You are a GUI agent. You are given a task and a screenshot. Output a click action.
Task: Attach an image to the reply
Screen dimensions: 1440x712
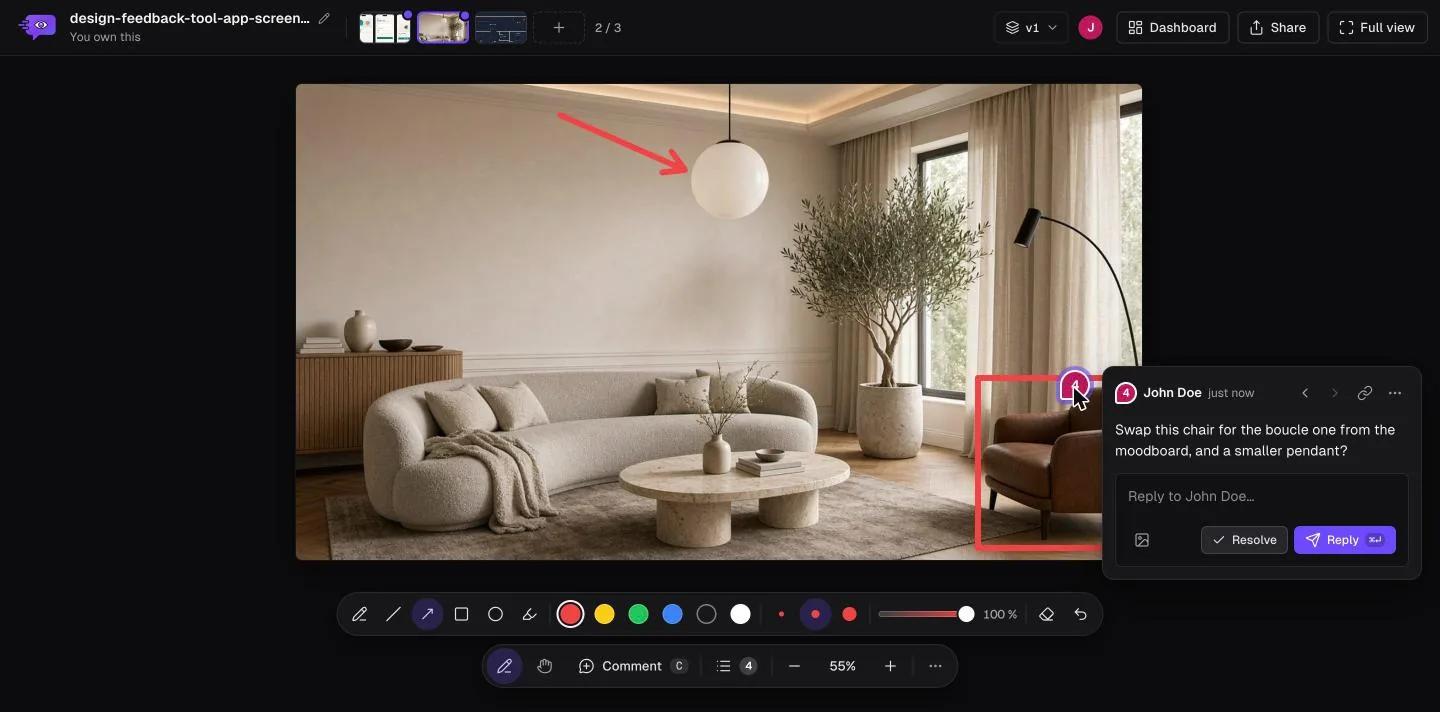pos(1142,540)
